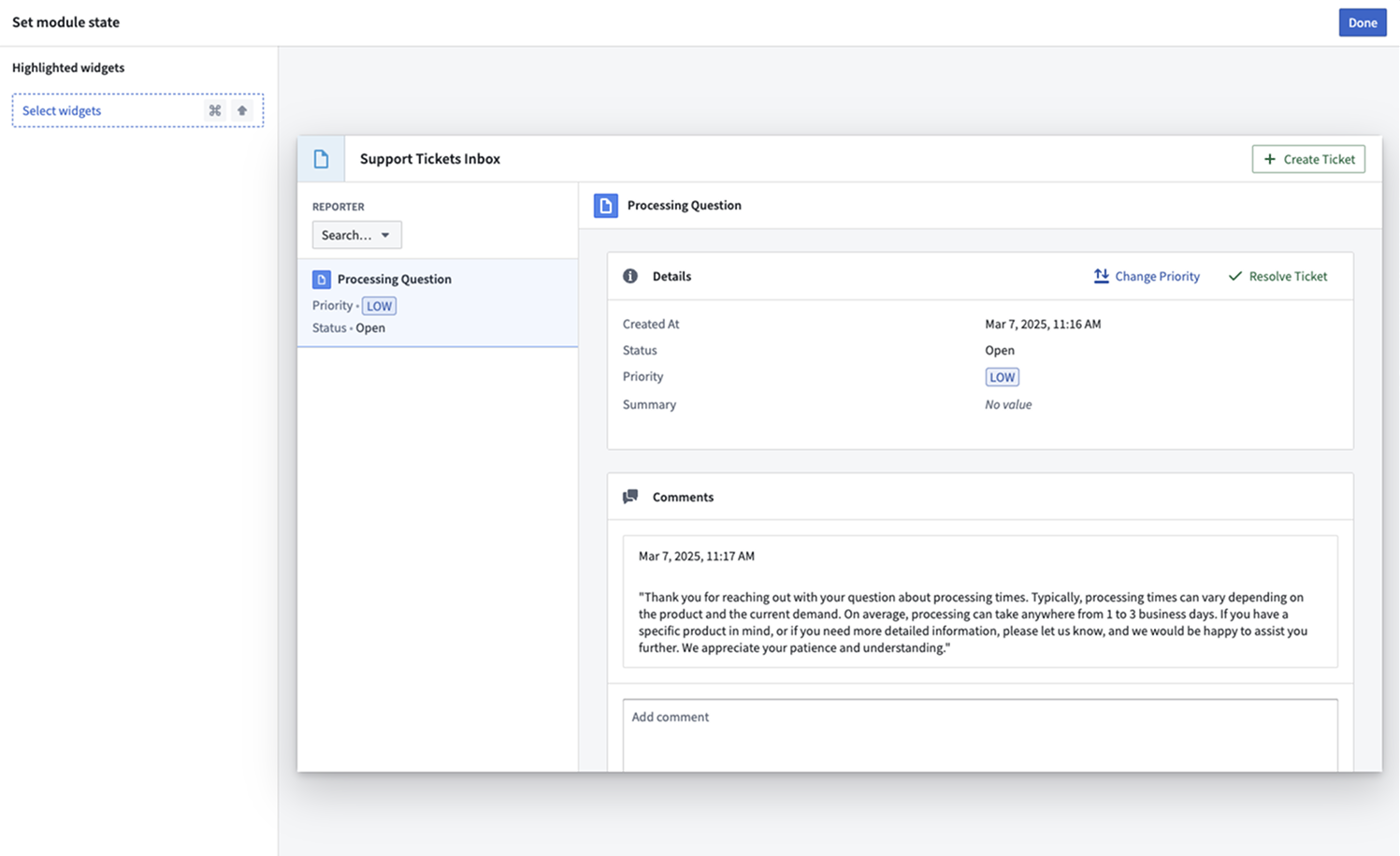Screen dimensions: 1400x856
Task: Click the Change Priority link
Action: point(1147,276)
